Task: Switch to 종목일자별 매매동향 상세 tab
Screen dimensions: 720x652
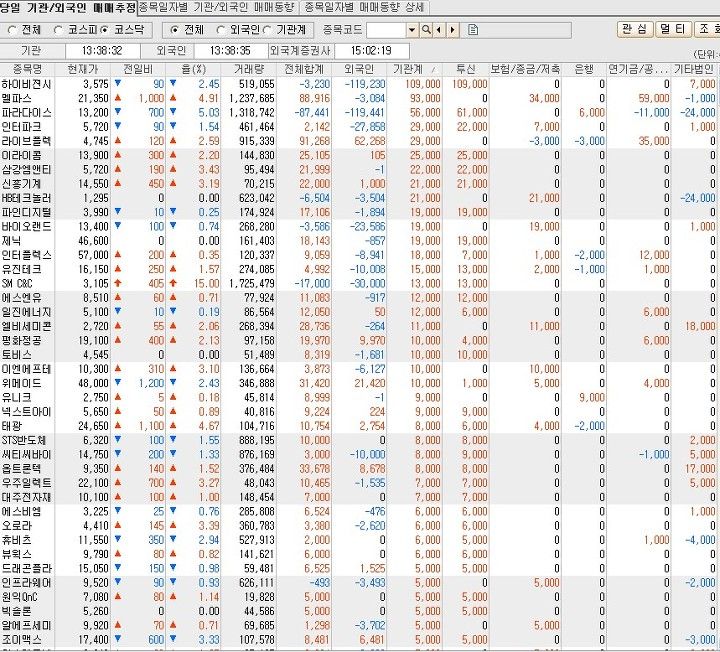Action: (364, 7)
